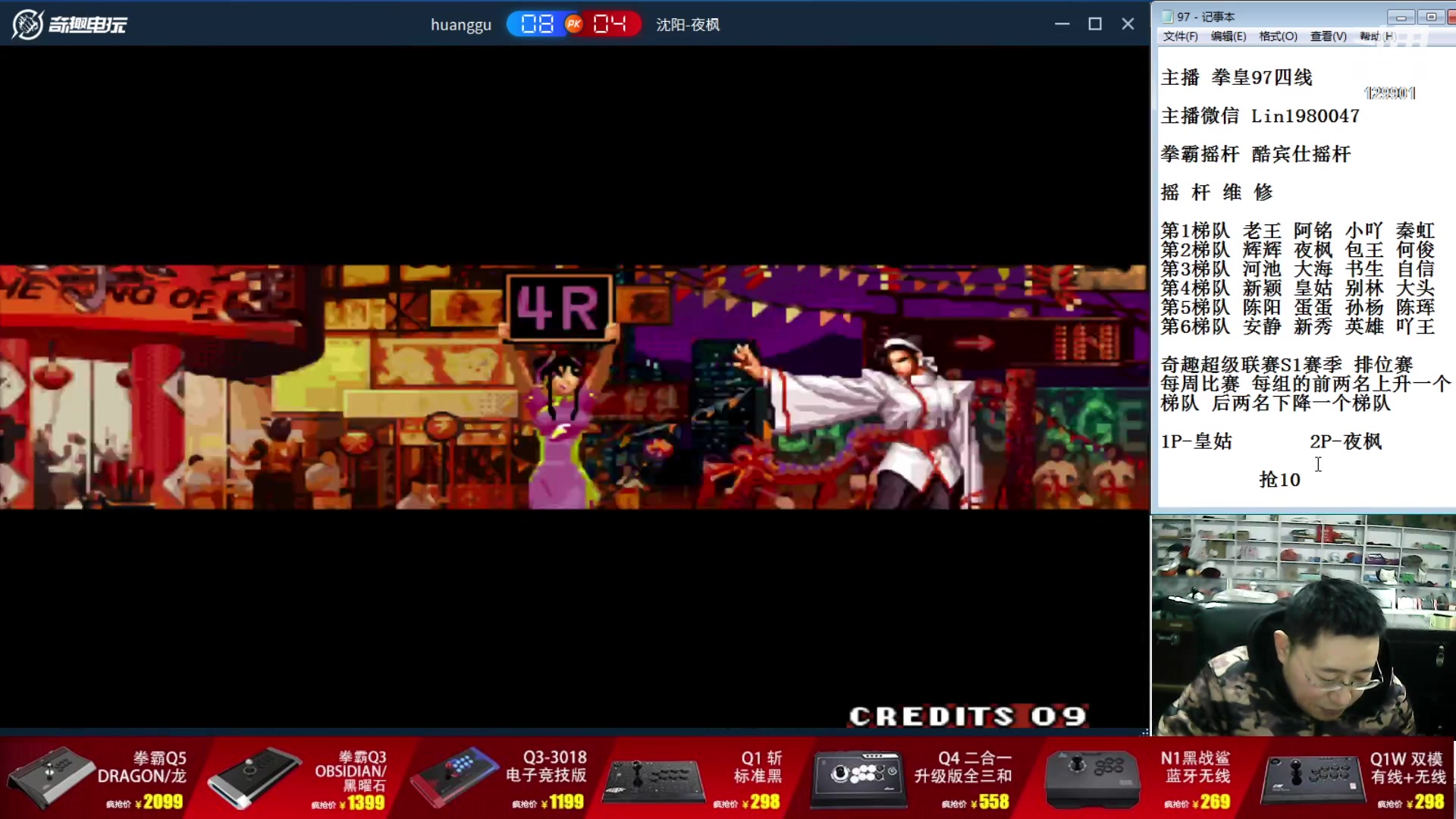This screenshot has height=819, width=1456.
Task: Click the line 主播 拳皇97四线 in Notepad
Action: [x=1236, y=77]
